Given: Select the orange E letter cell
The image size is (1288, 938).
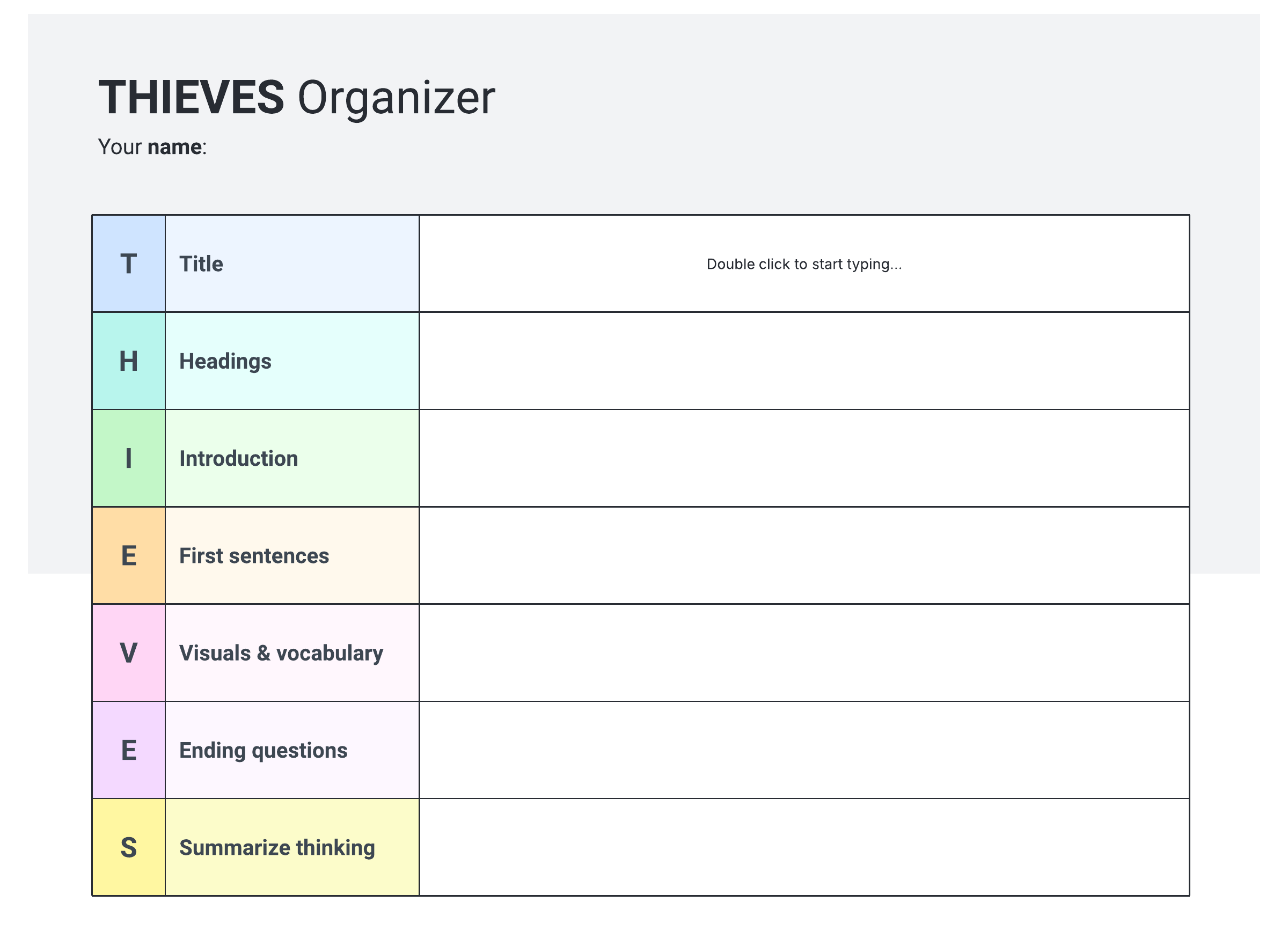Looking at the screenshot, I should pyautogui.click(x=129, y=556).
